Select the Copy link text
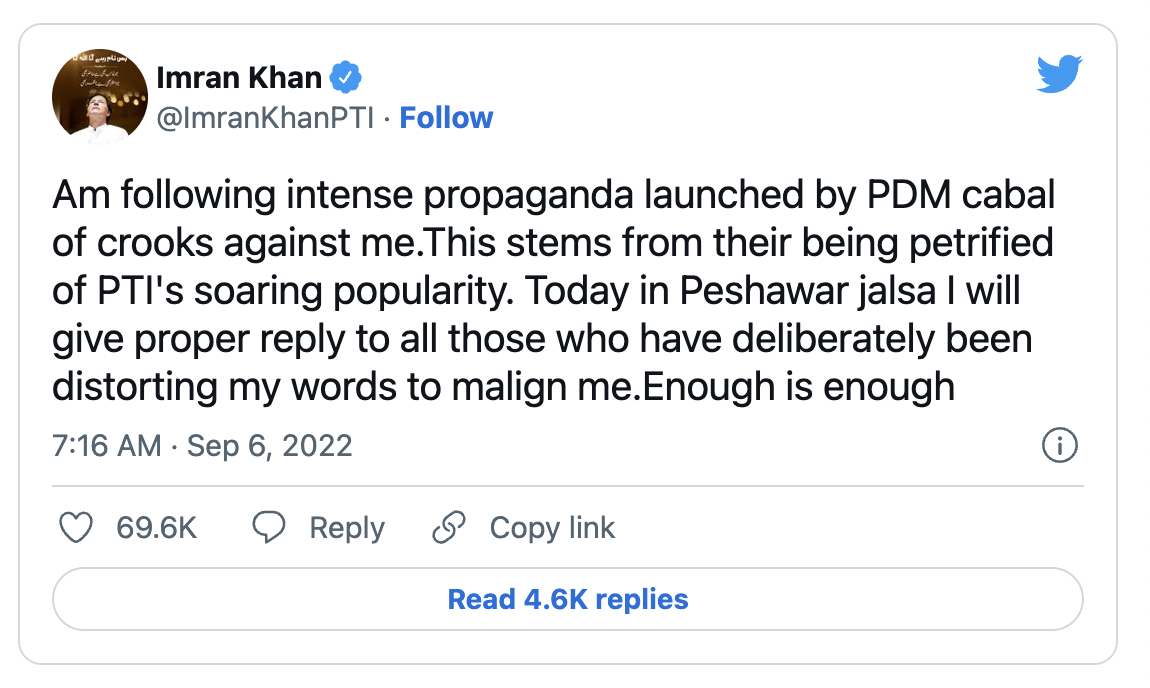 point(552,527)
